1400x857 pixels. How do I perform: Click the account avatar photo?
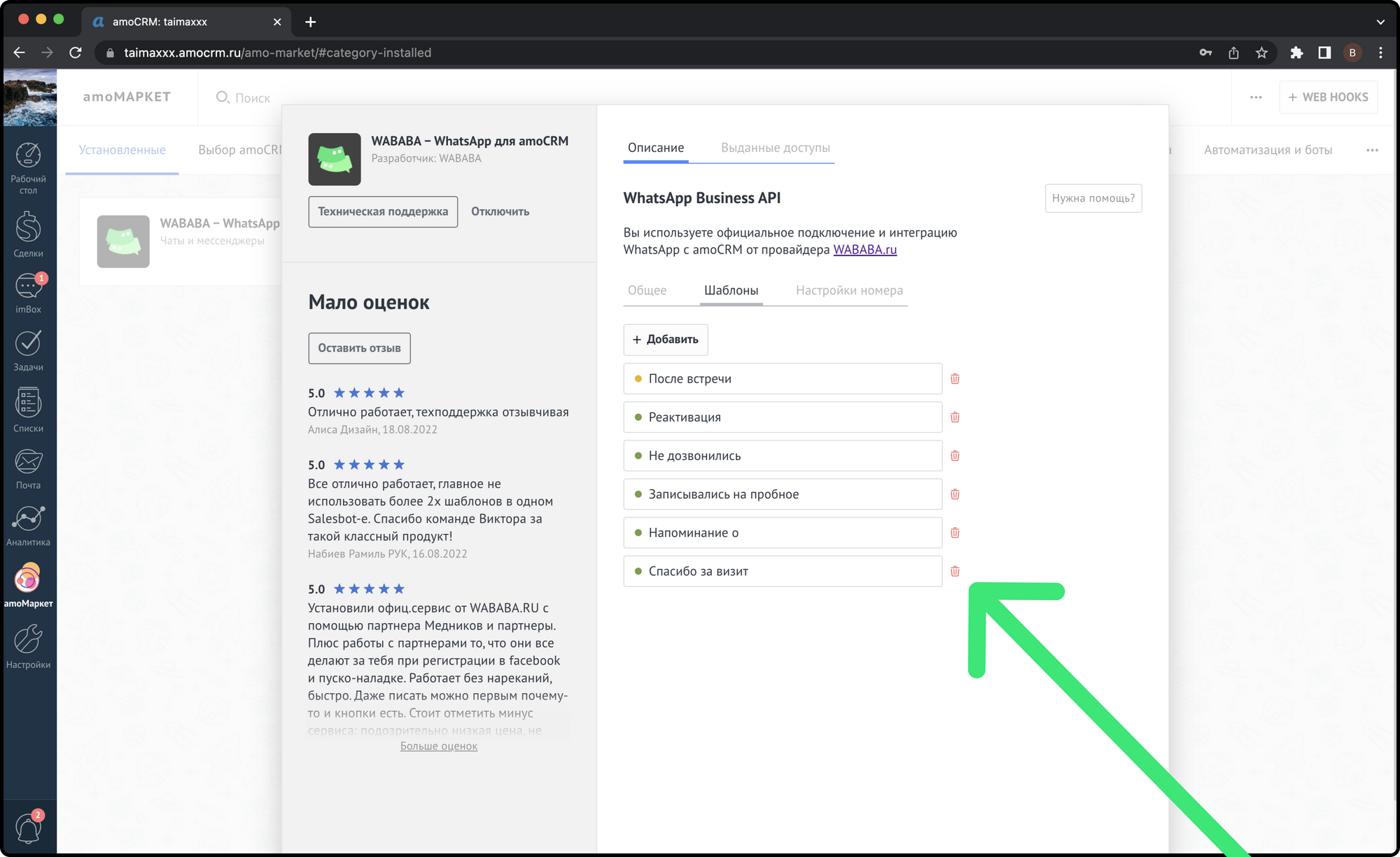[x=30, y=97]
